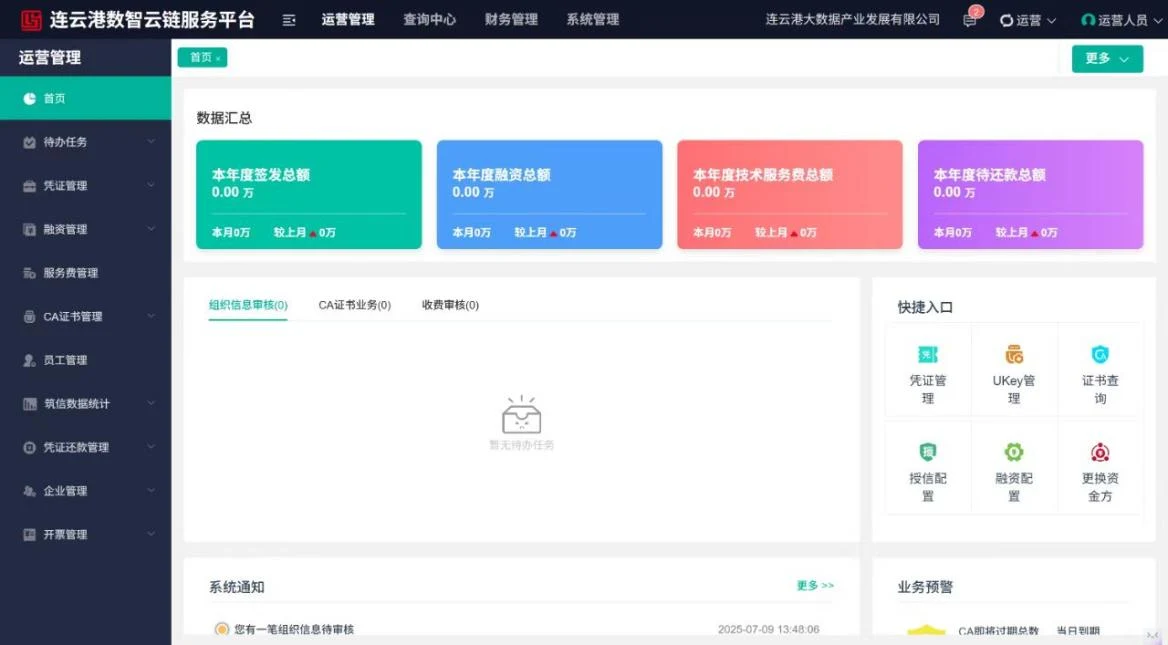Image resolution: width=1168 pixels, height=645 pixels.
Task: Click notice timestamp 2025-07-09 13:48:06
Action: (769, 629)
